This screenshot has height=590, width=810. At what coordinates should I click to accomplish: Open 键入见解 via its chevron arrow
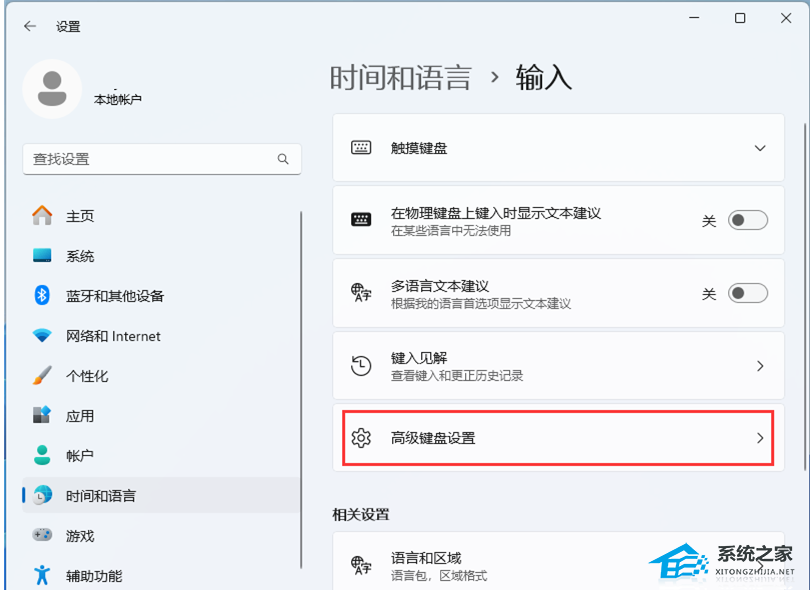pyautogui.click(x=760, y=366)
